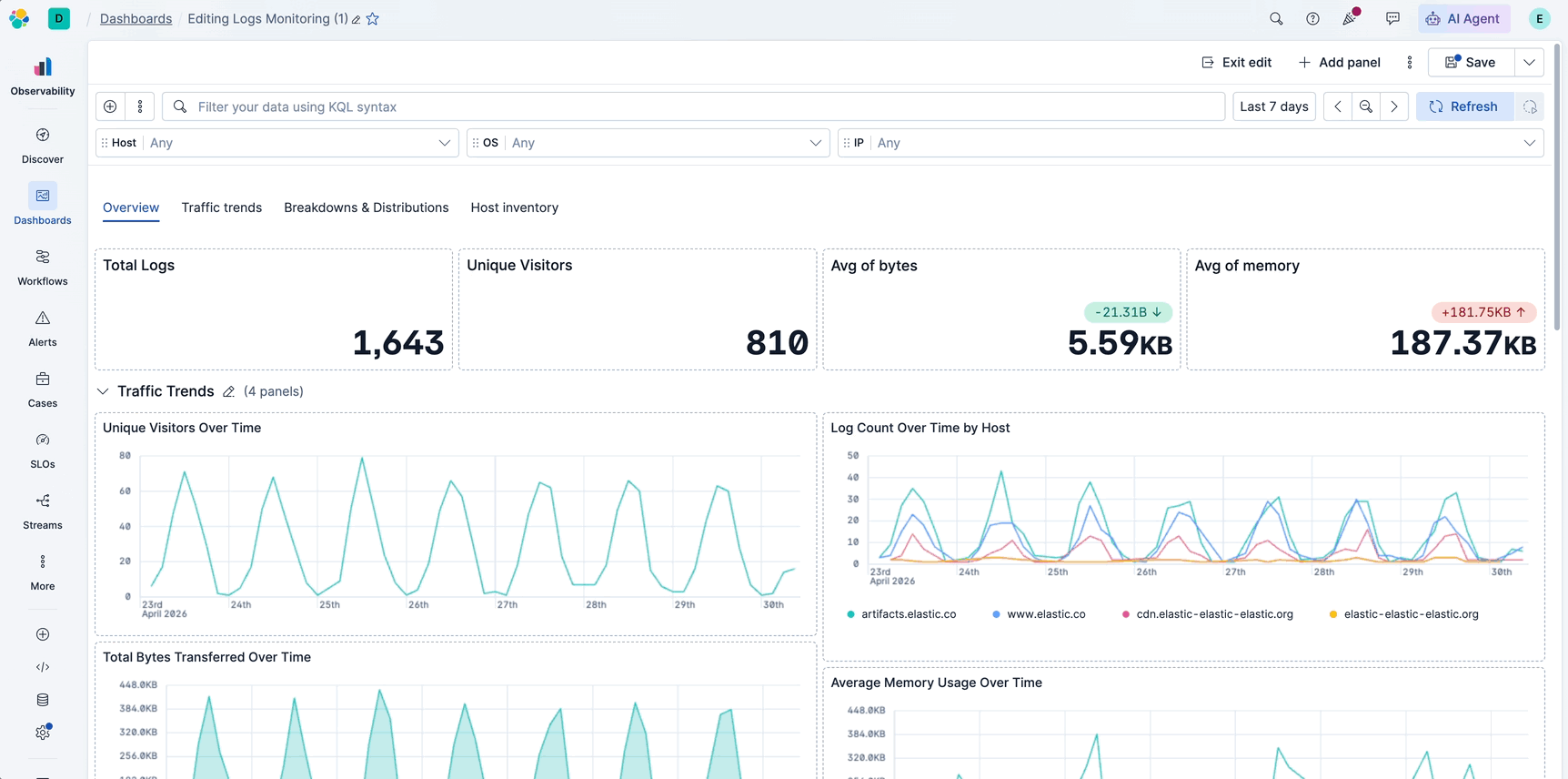Click the add data plus icon in sidebar

point(43,634)
